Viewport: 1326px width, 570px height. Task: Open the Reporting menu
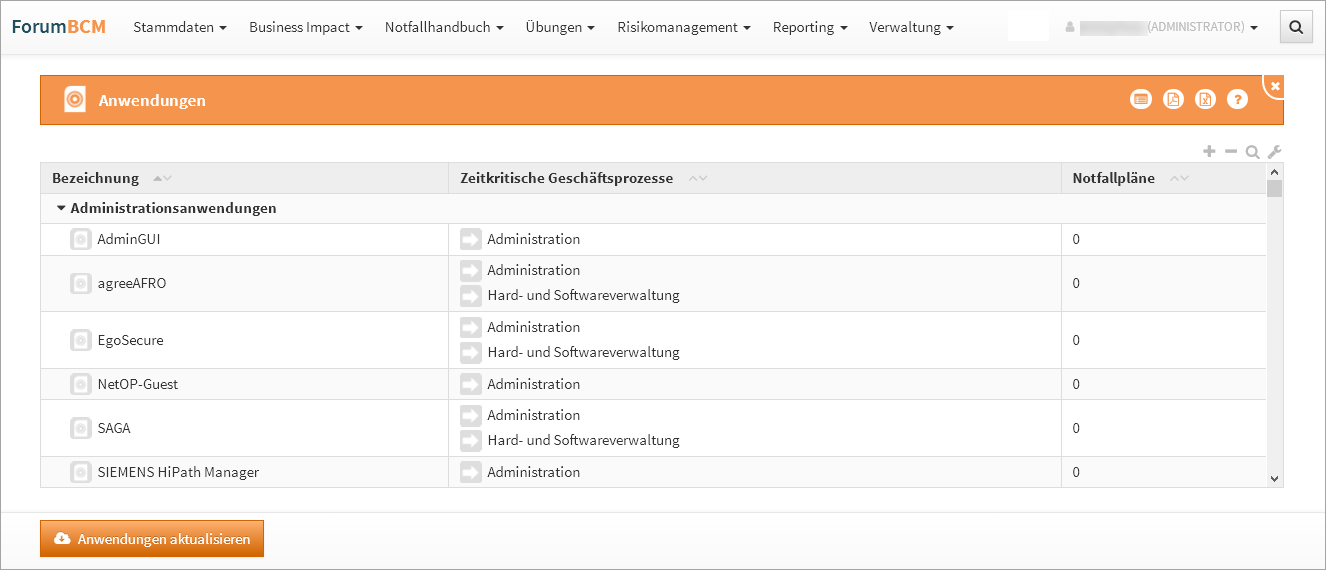(810, 28)
